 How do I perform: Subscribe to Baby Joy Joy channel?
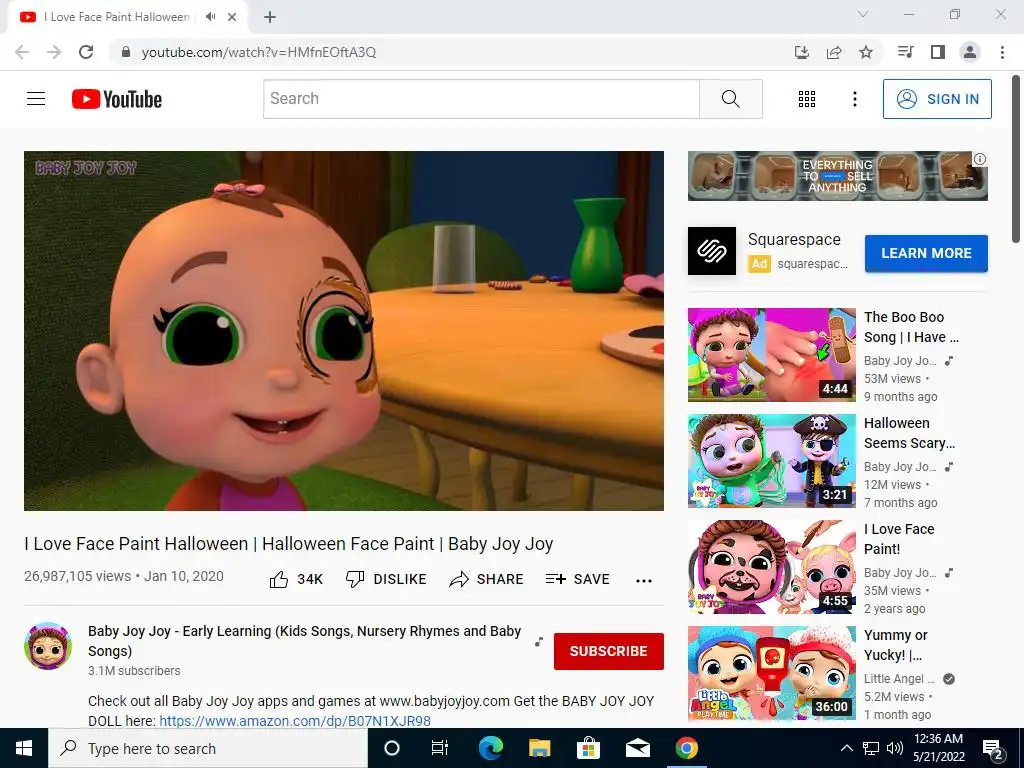click(x=609, y=651)
